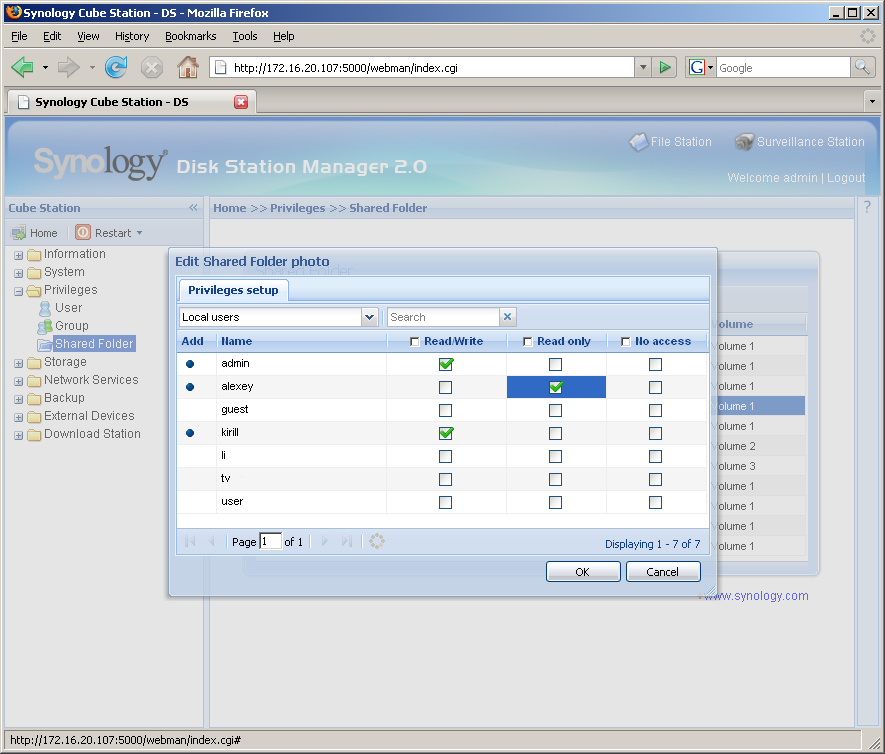Open the Tools menu
The image size is (885, 754).
(245, 36)
